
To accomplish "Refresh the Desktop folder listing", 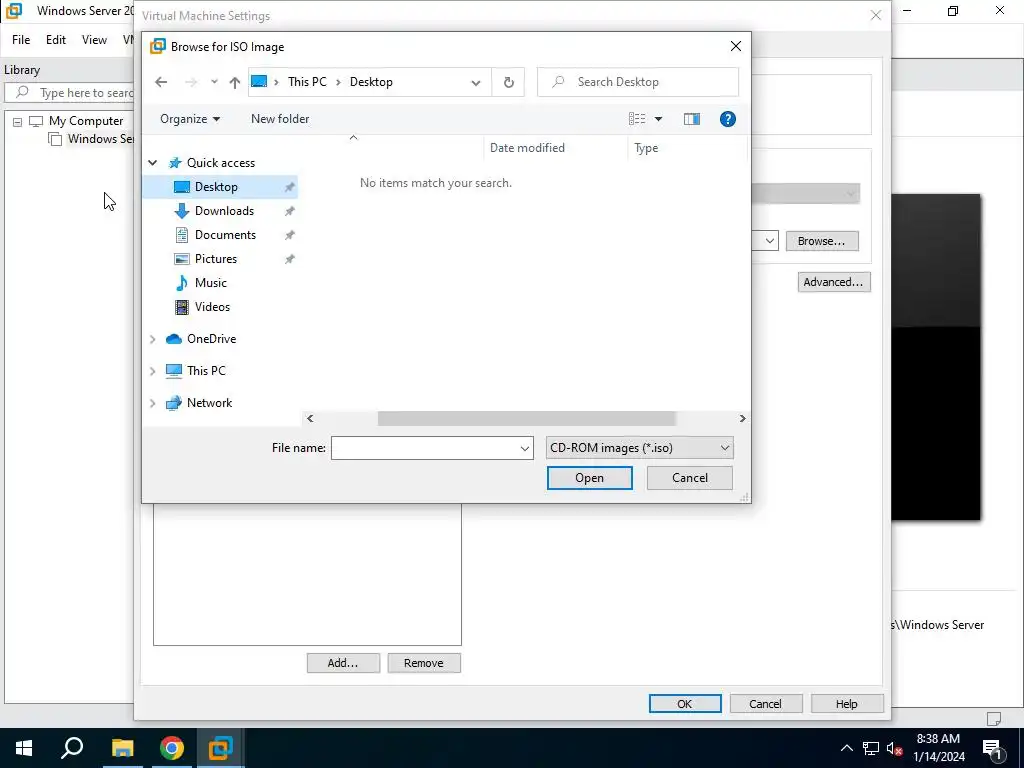I will pyautogui.click(x=508, y=82).
